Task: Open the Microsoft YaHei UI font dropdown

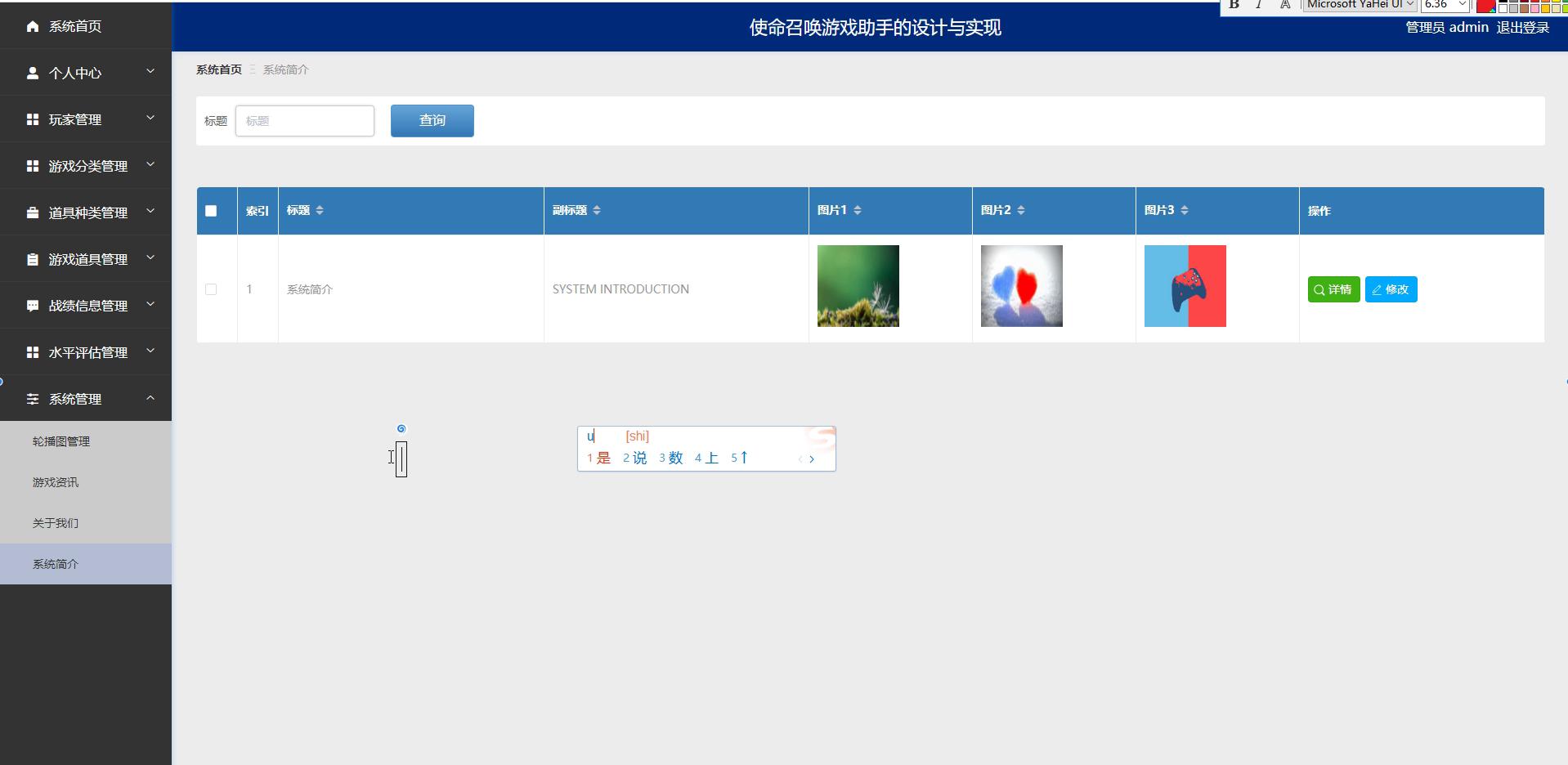Action: [1360, 5]
